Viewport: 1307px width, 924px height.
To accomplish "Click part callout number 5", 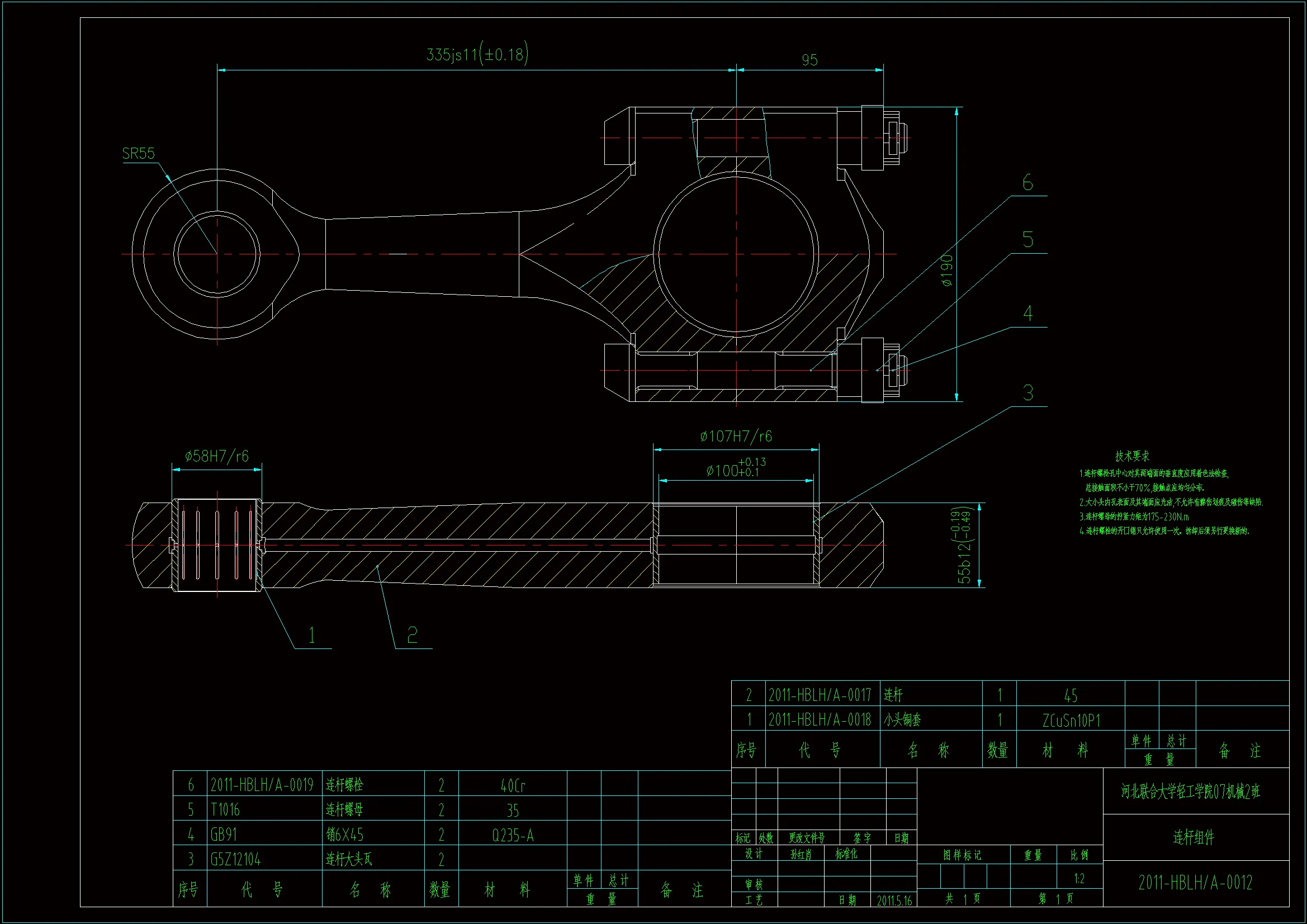I will [1027, 240].
